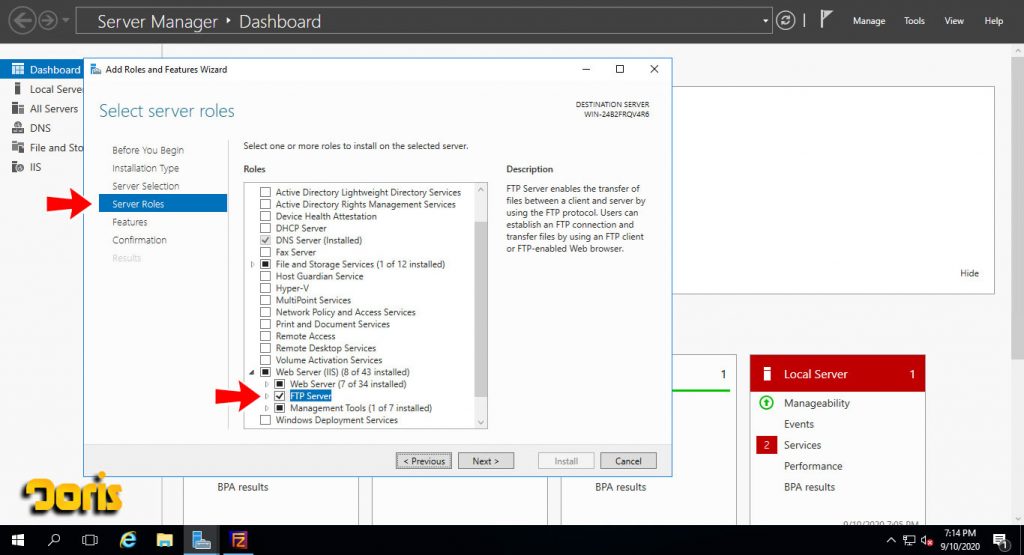Open FileZilla from the taskbar
Image resolution: width=1024 pixels, height=555 pixels.
[x=238, y=540]
